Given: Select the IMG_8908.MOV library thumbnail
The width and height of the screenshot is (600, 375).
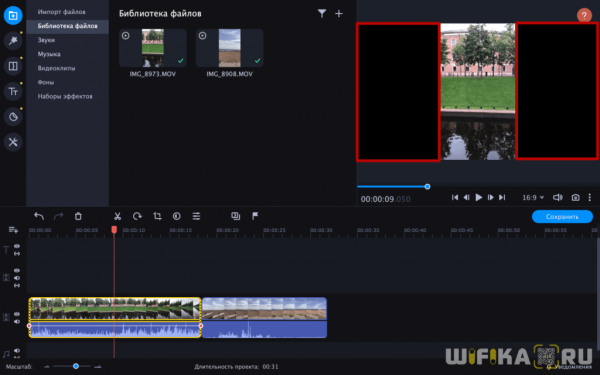Looking at the screenshot, I should click(230, 48).
